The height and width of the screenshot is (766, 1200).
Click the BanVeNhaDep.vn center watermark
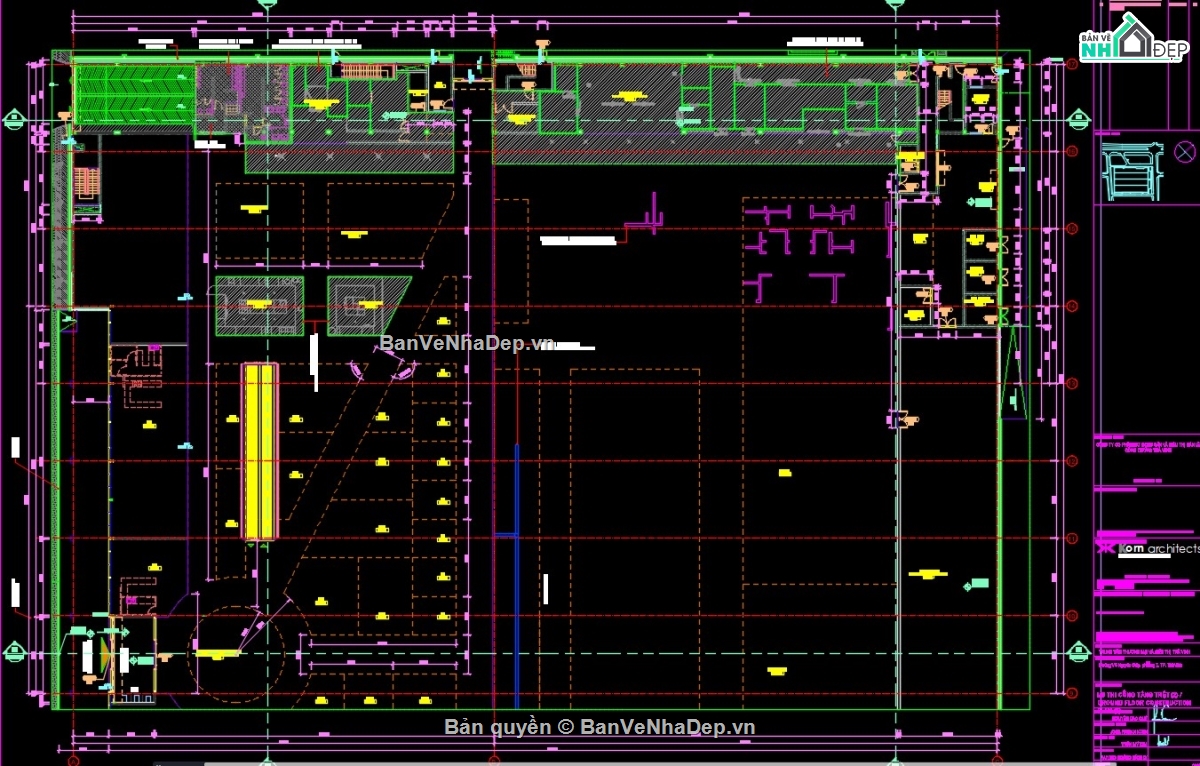coord(466,343)
